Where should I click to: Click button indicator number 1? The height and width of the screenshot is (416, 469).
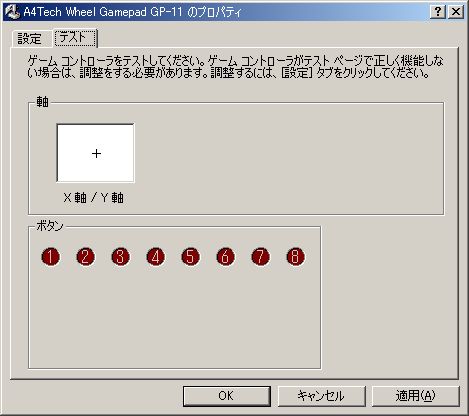(x=50, y=257)
